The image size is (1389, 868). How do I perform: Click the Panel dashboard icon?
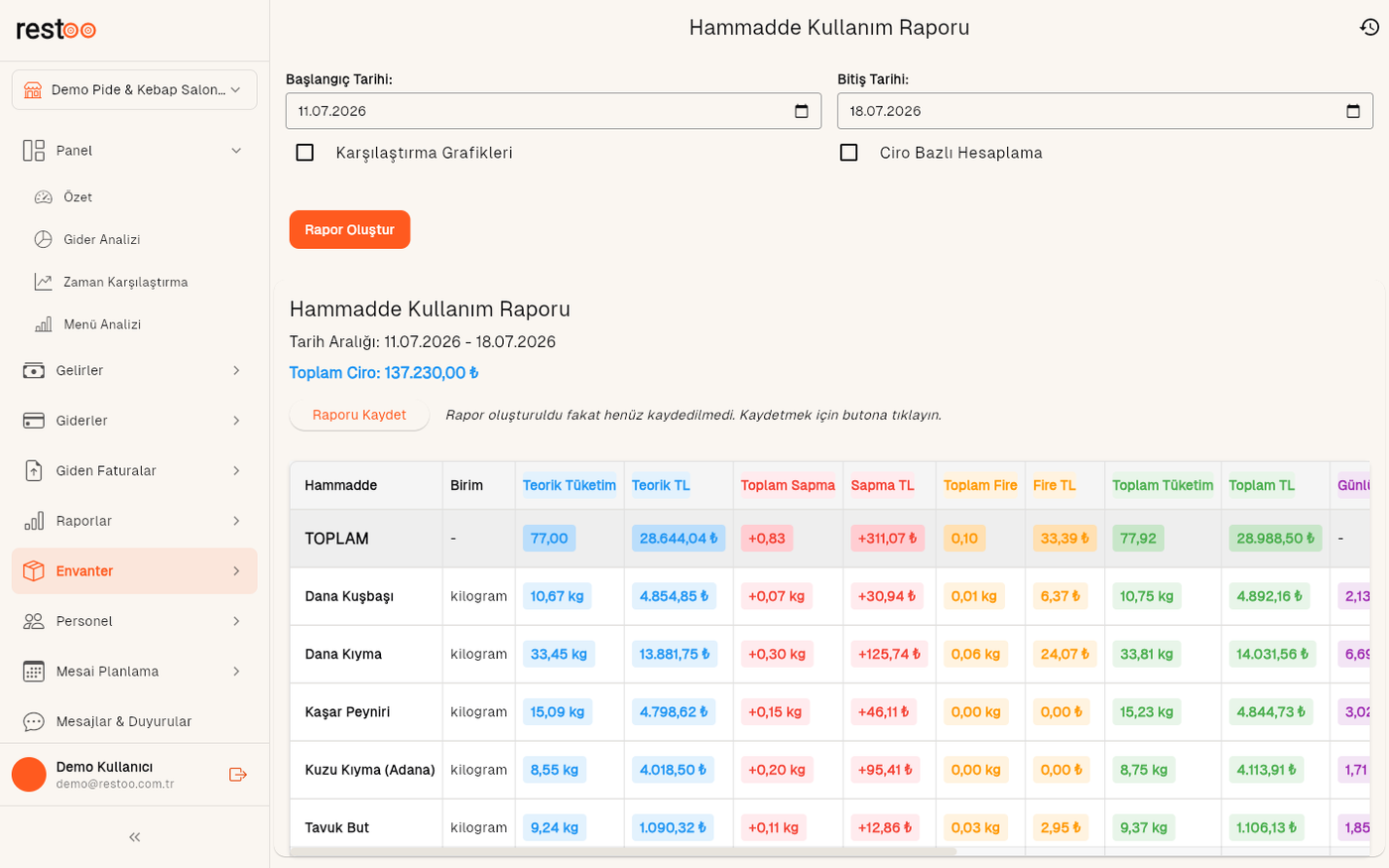[x=34, y=151]
